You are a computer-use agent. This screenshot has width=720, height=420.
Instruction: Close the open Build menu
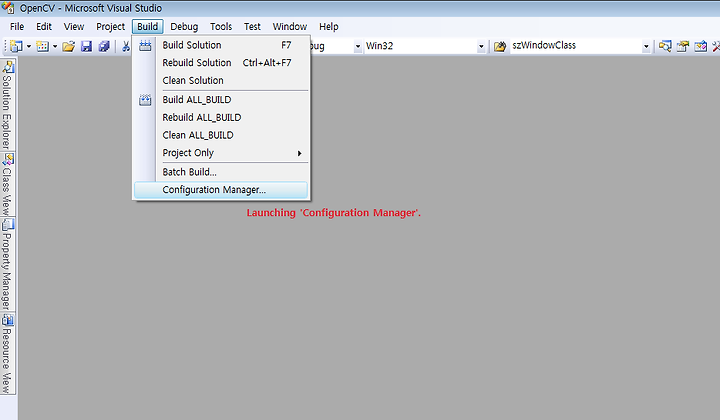coord(147,27)
